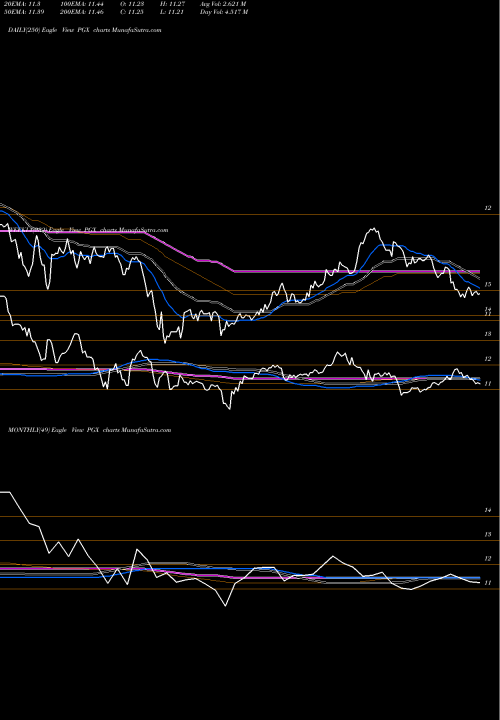Viewport: 500px width, 720px height.
Task: Click the 'Day Vol' reading
Action: pos(224,12)
